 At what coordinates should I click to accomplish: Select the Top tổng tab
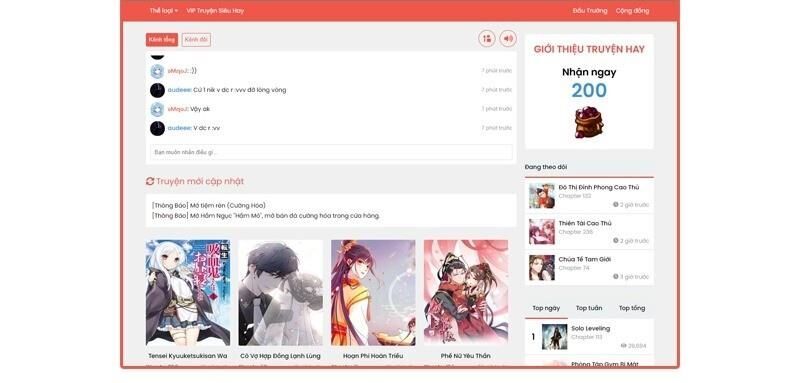632,308
